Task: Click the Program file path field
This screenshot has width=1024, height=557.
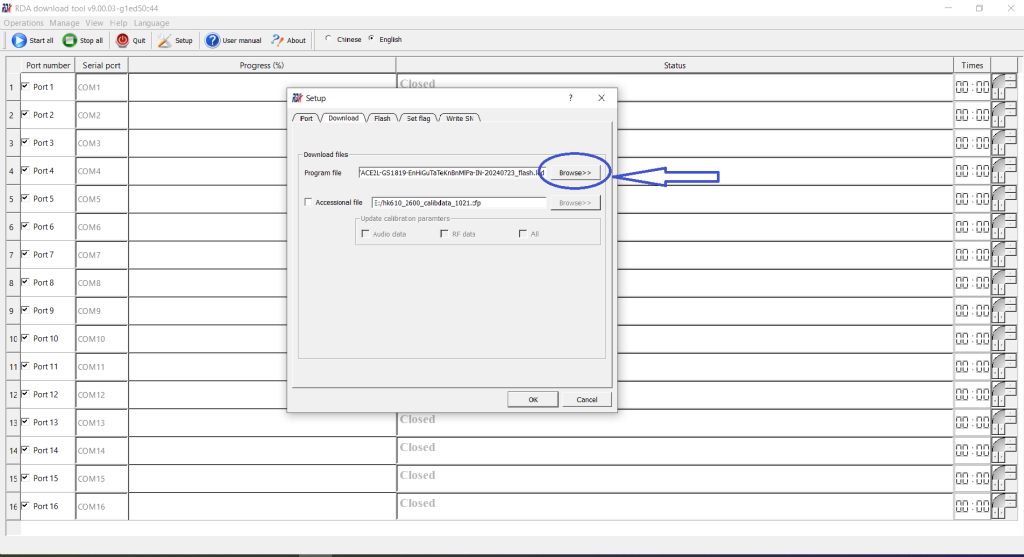Action: pos(451,173)
